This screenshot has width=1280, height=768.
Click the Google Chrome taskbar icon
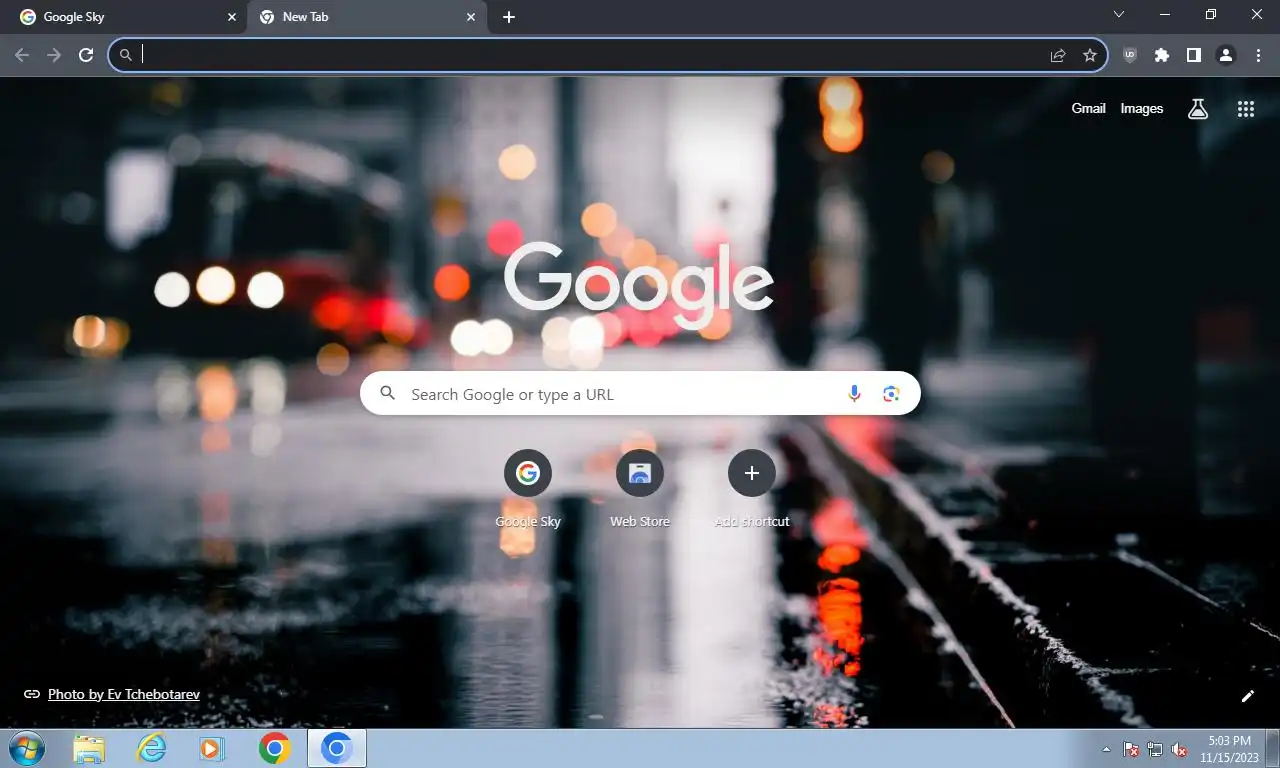click(x=274, y=748)
